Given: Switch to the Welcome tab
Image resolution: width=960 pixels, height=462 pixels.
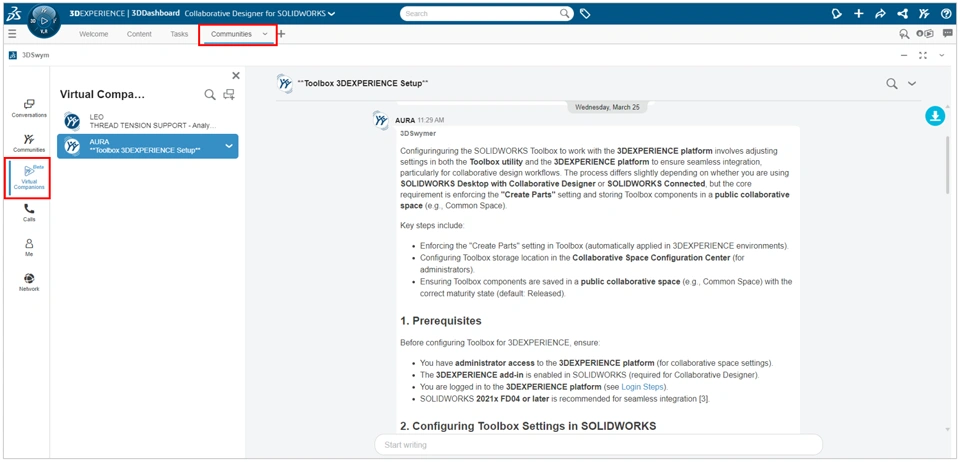Looking at the screenshot, I should click(x=93, y=34).
